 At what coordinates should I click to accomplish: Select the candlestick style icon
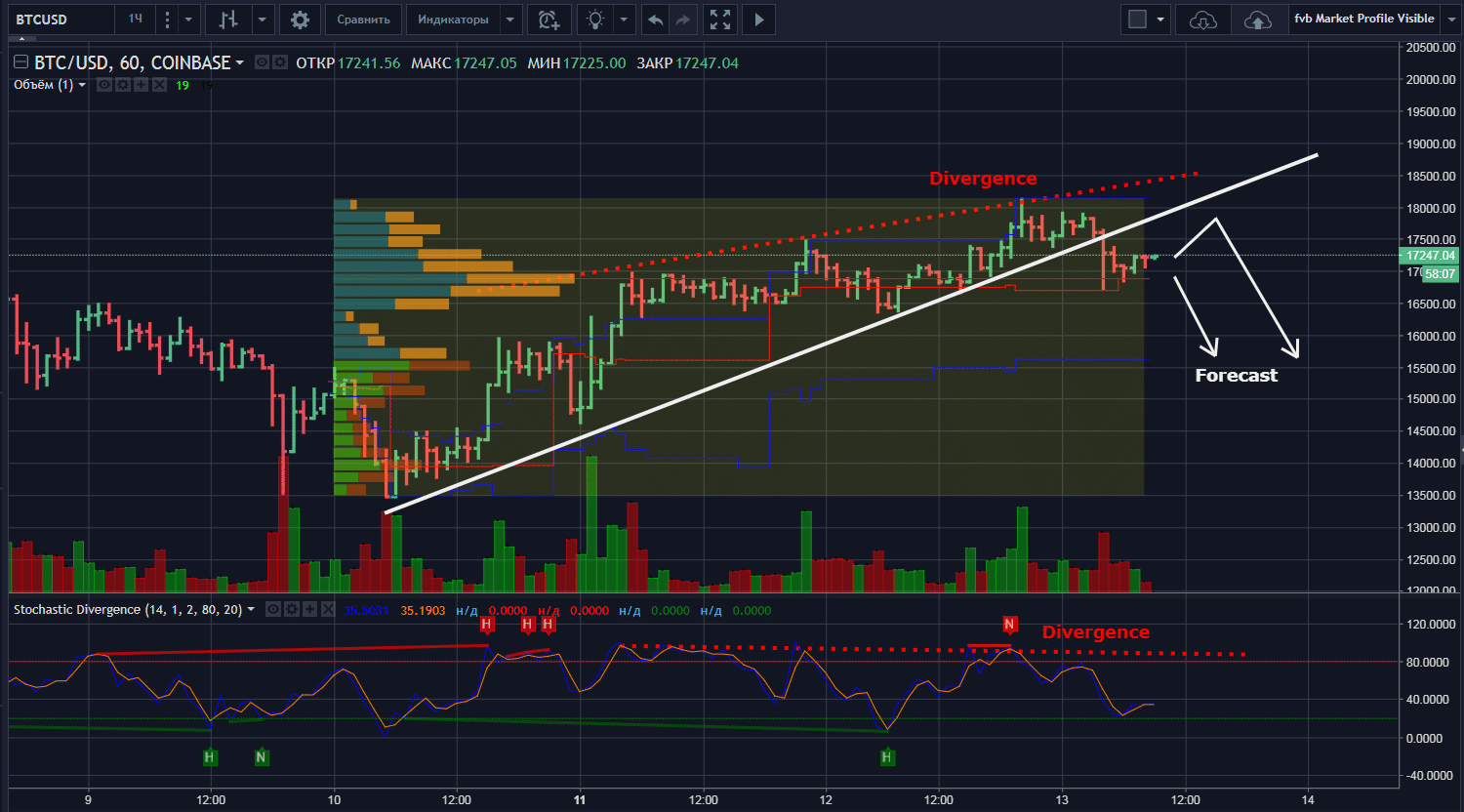click(229, 19)
